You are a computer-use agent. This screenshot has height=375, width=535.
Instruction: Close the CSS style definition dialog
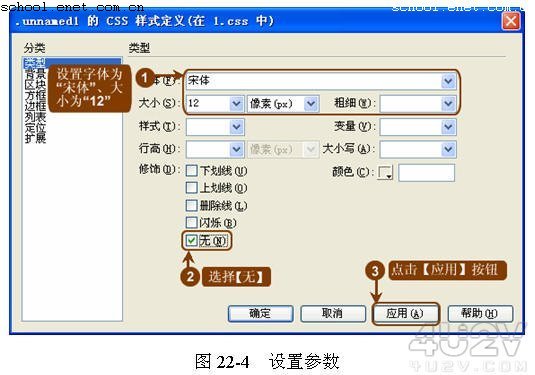[x=511, y=21]
